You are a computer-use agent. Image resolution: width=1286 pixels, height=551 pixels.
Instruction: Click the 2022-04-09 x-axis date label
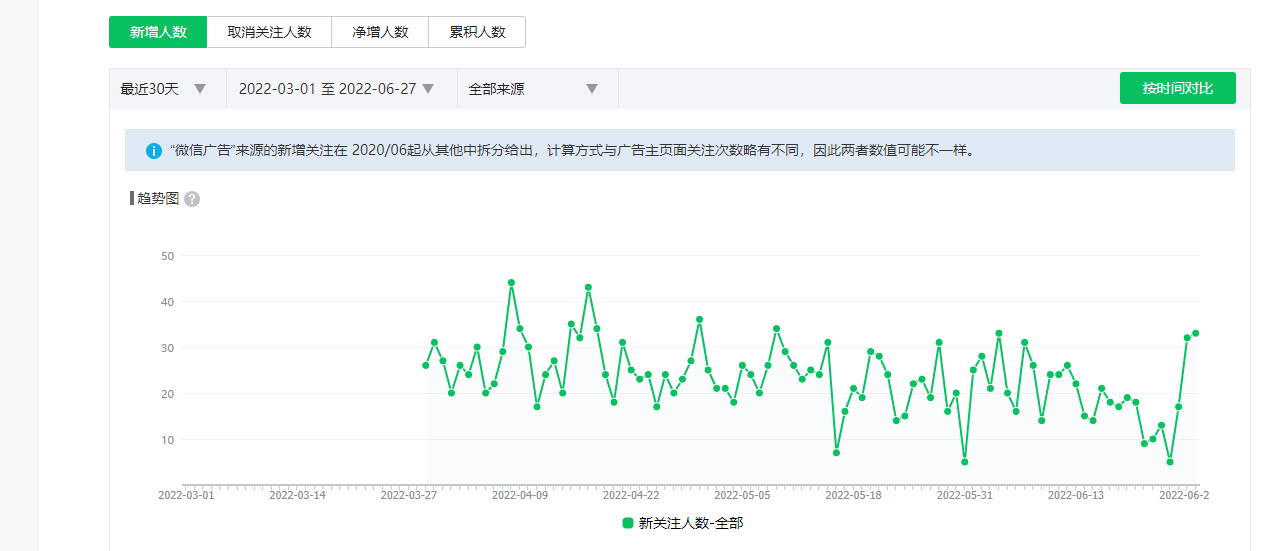click(520, 495)
